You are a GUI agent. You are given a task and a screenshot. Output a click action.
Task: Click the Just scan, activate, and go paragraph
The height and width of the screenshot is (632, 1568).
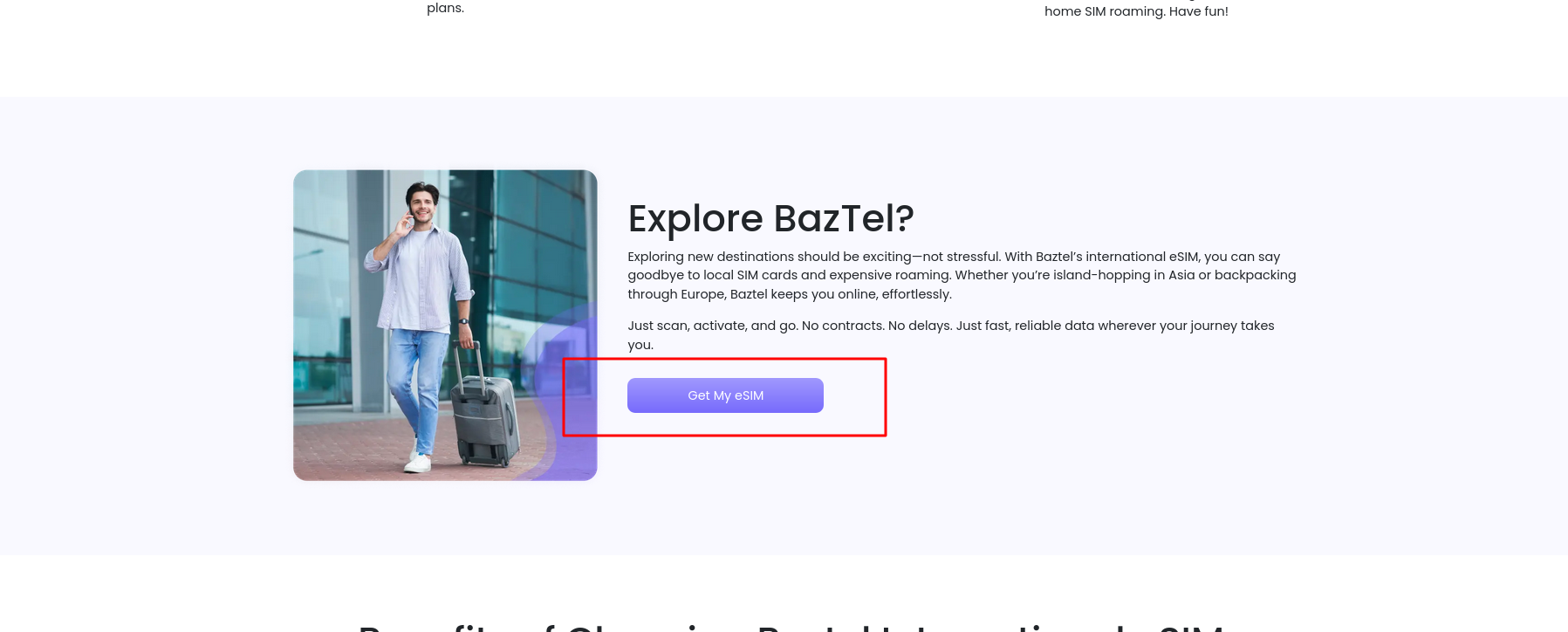(951, 334)
